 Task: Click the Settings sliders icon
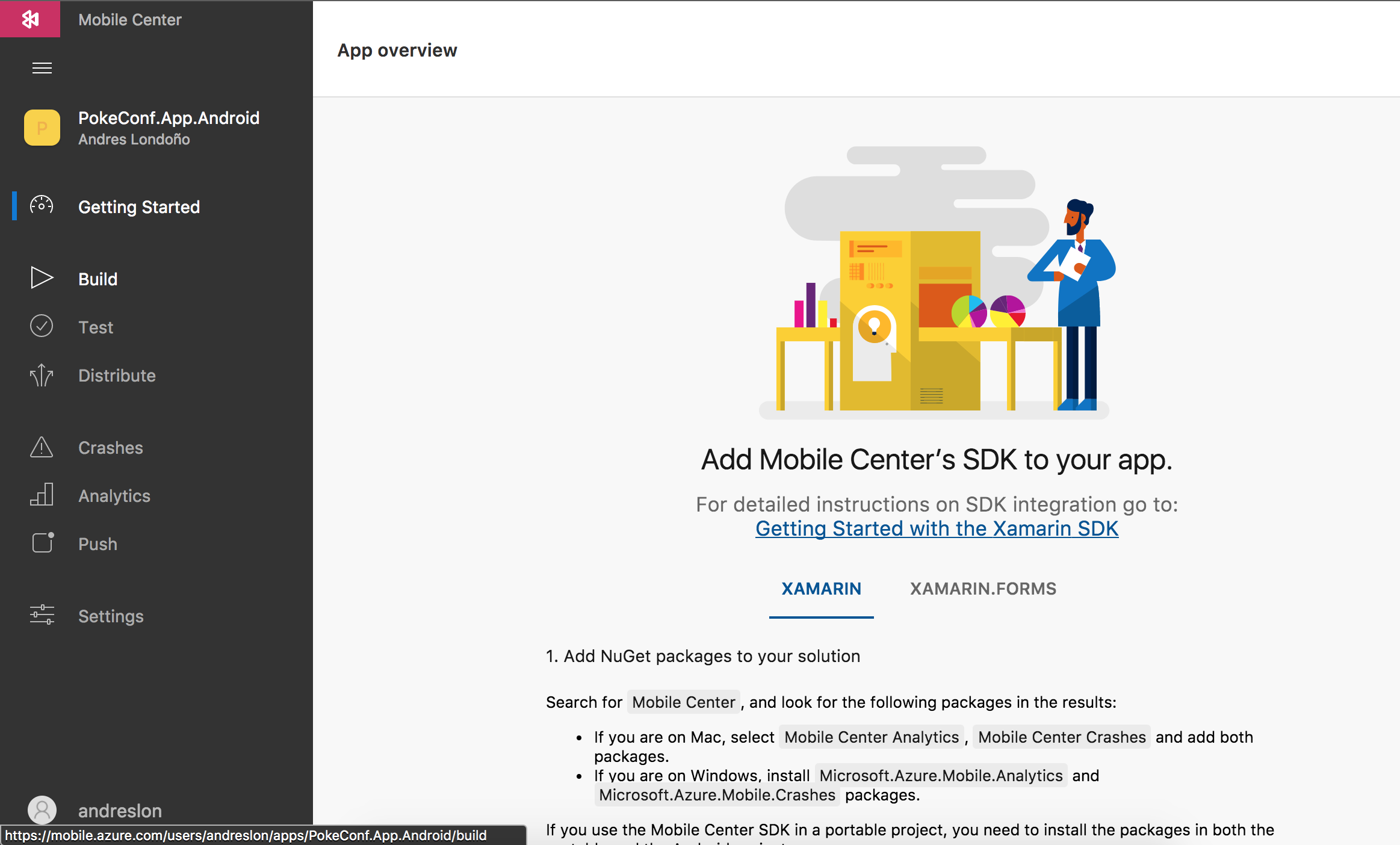(42, 615)
